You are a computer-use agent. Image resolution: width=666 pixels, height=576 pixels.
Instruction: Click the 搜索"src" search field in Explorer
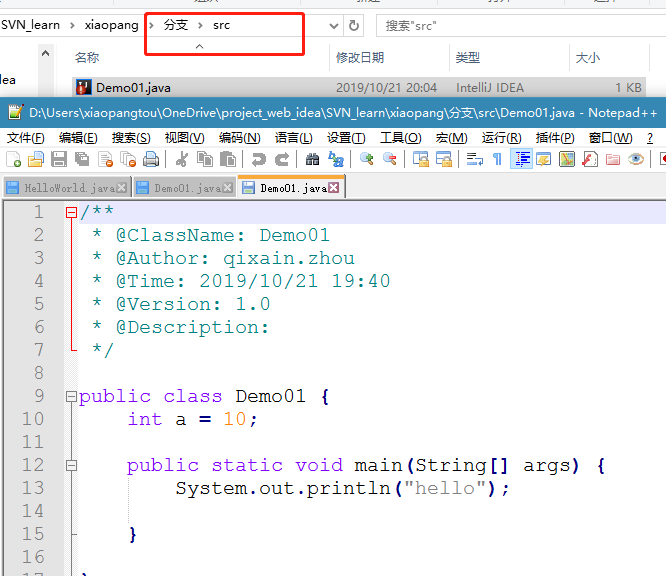point(521,26)
